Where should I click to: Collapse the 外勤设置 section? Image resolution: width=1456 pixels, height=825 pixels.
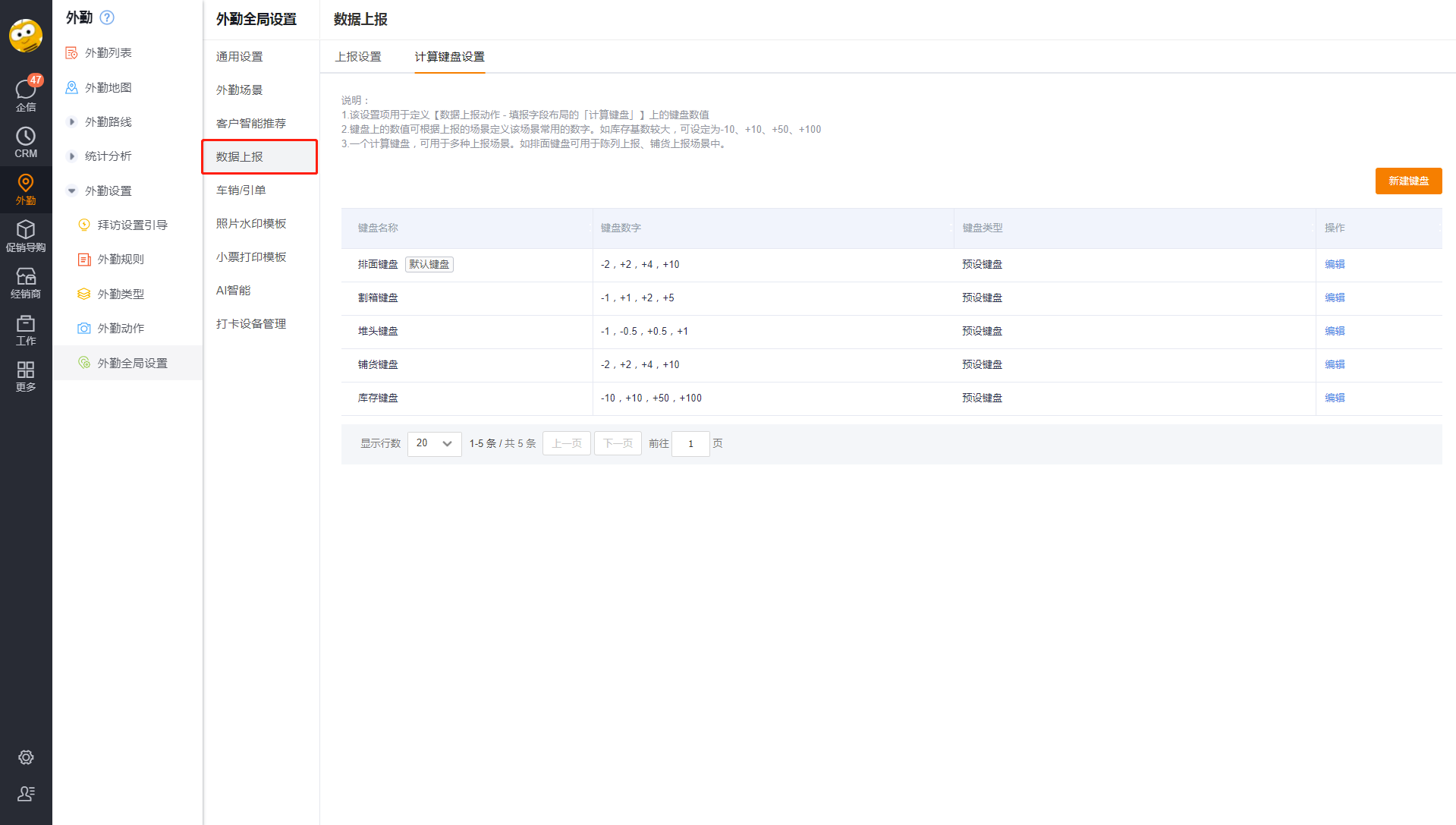click(x=72, y=191)
